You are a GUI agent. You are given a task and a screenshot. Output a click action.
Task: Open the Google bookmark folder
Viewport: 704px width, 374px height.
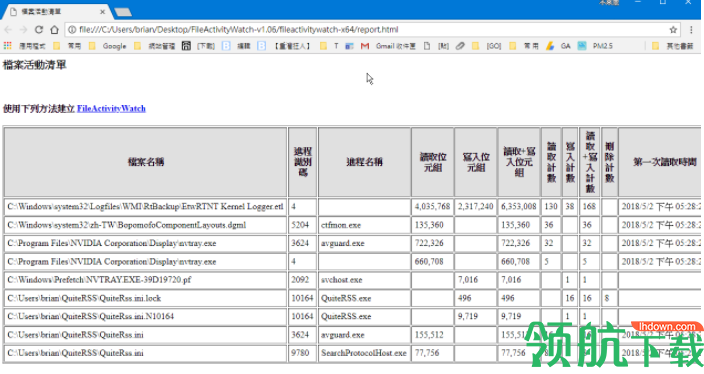(x=108, y=46)
